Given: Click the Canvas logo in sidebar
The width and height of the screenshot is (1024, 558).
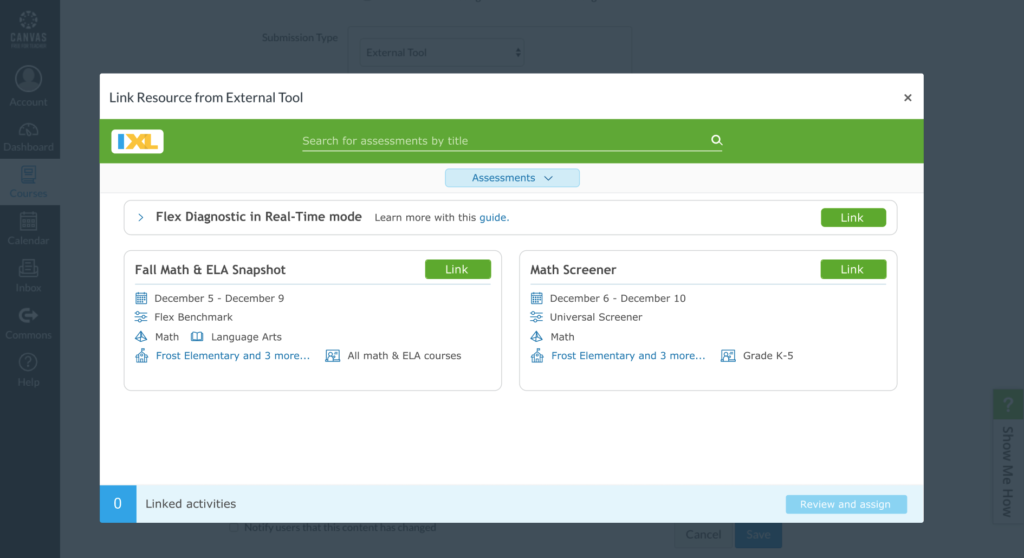Looking at the screenshot, I should (28, 29).
